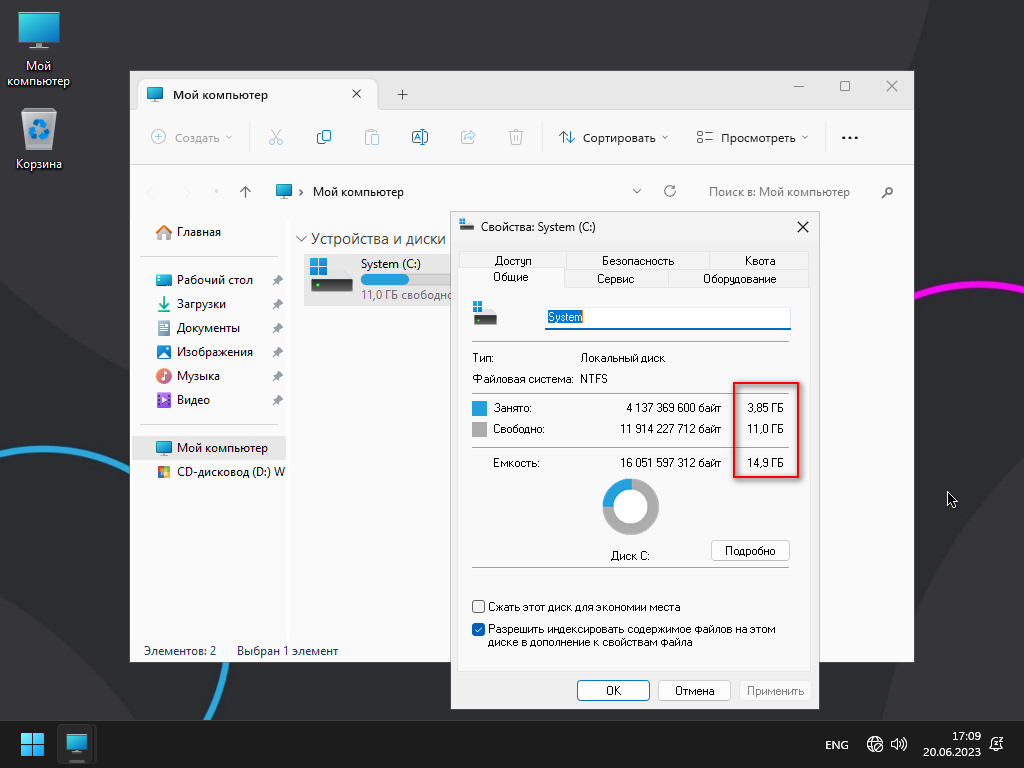The image size is (1024, 768).
Task: Add a new Explorer tab with plus
Action: coord(403,95)
